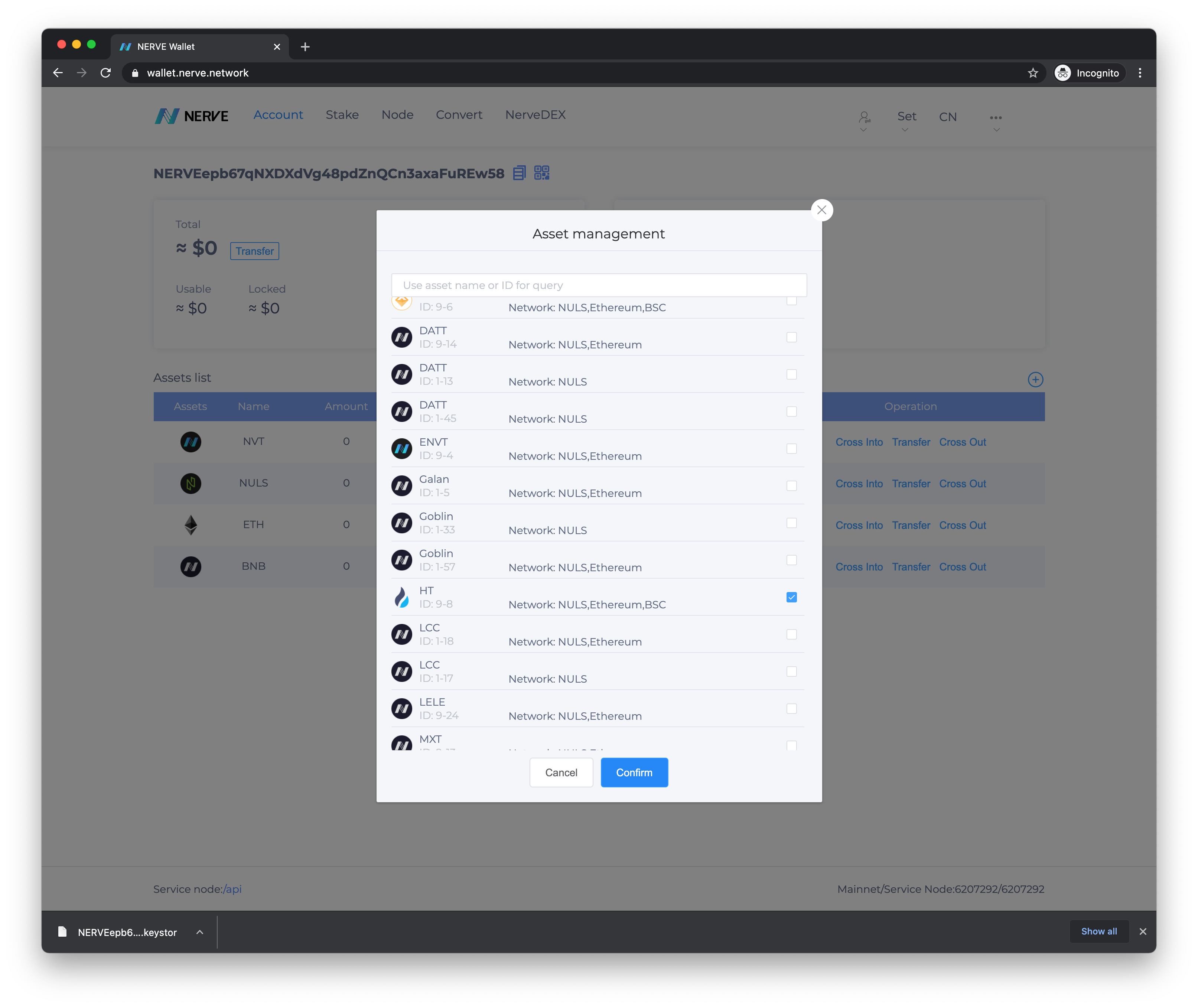1198x1008 pixels.
Task: Click the NVT token icon
Action: pyautogui.click(x=191, y=442)
